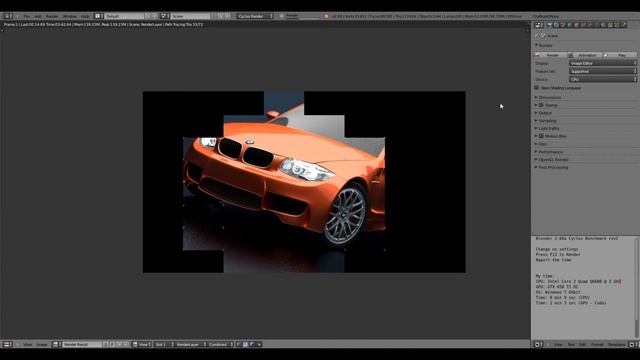Open the Feature Set dropdown (Supported)
This screenshot has height=360, width=640.
click(x=603, y=71)
